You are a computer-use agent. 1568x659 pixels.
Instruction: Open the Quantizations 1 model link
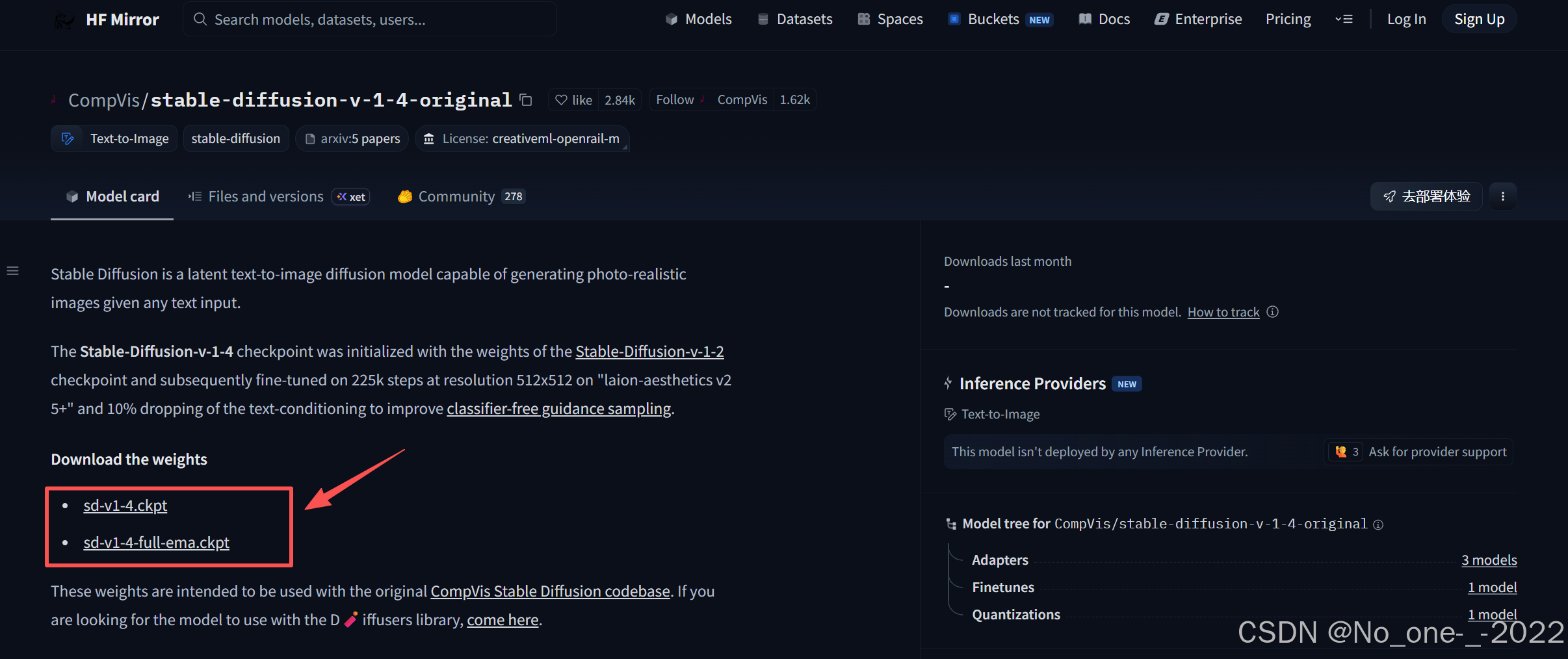point(1492,614)
